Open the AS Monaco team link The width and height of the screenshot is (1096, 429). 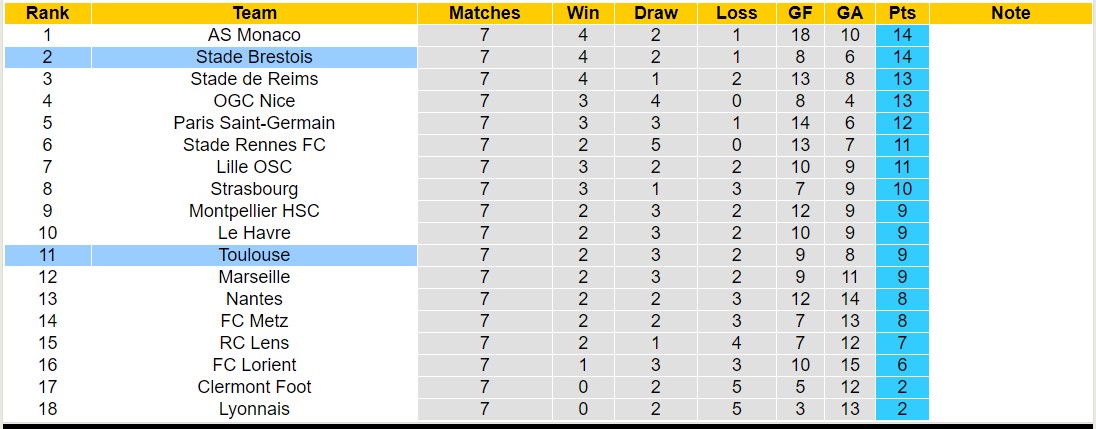[x=254, y=35]
